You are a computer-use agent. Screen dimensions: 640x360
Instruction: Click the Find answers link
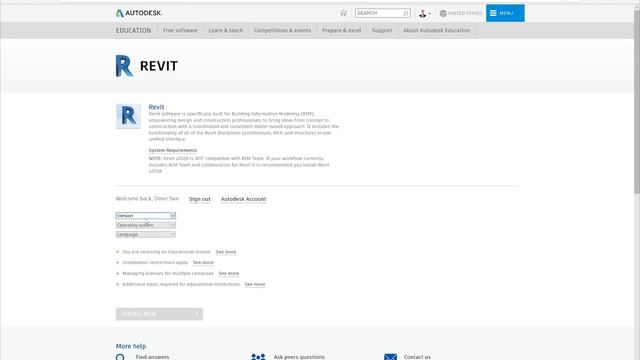point(152,357)
